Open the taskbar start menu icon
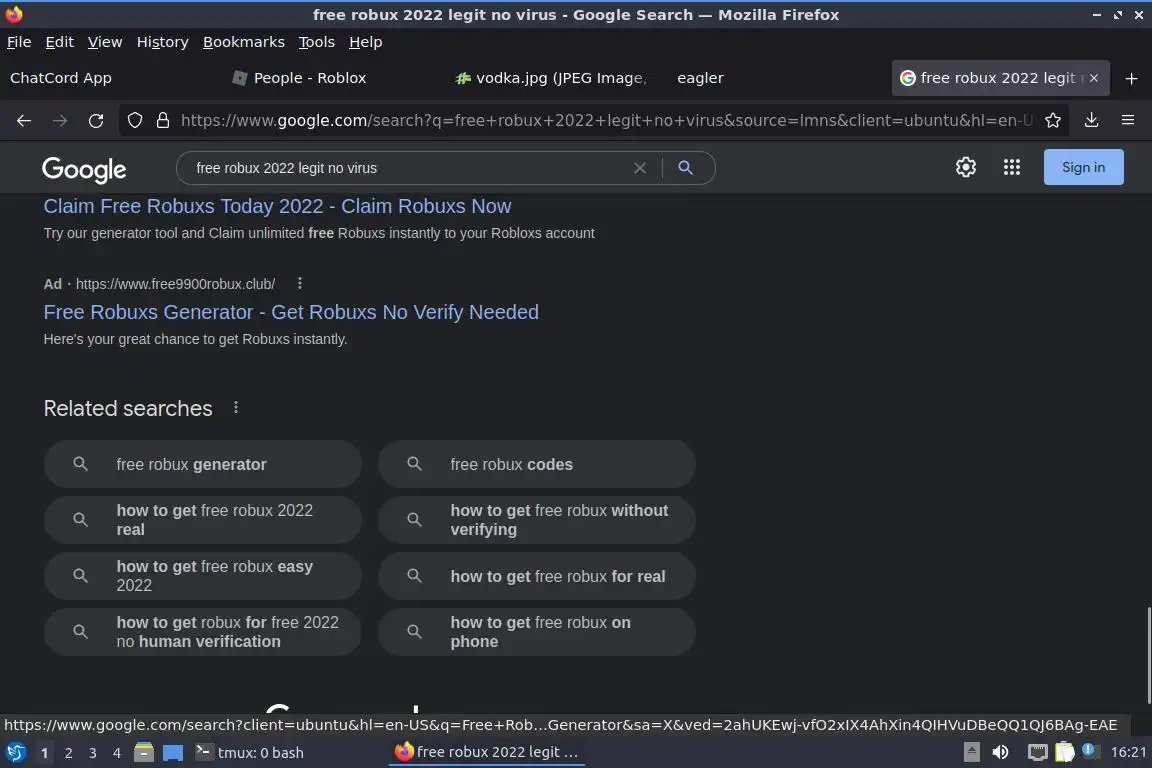This screenshot has height=768, width=1152. pos(15,752)
